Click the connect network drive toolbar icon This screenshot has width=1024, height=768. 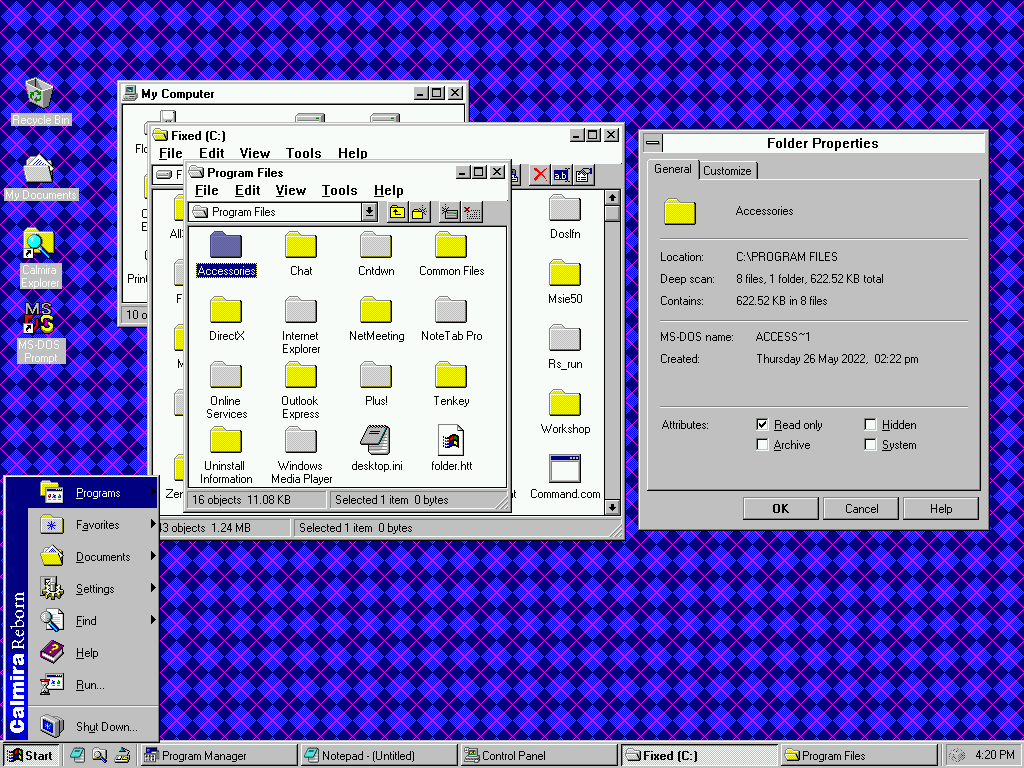point(449,212)
